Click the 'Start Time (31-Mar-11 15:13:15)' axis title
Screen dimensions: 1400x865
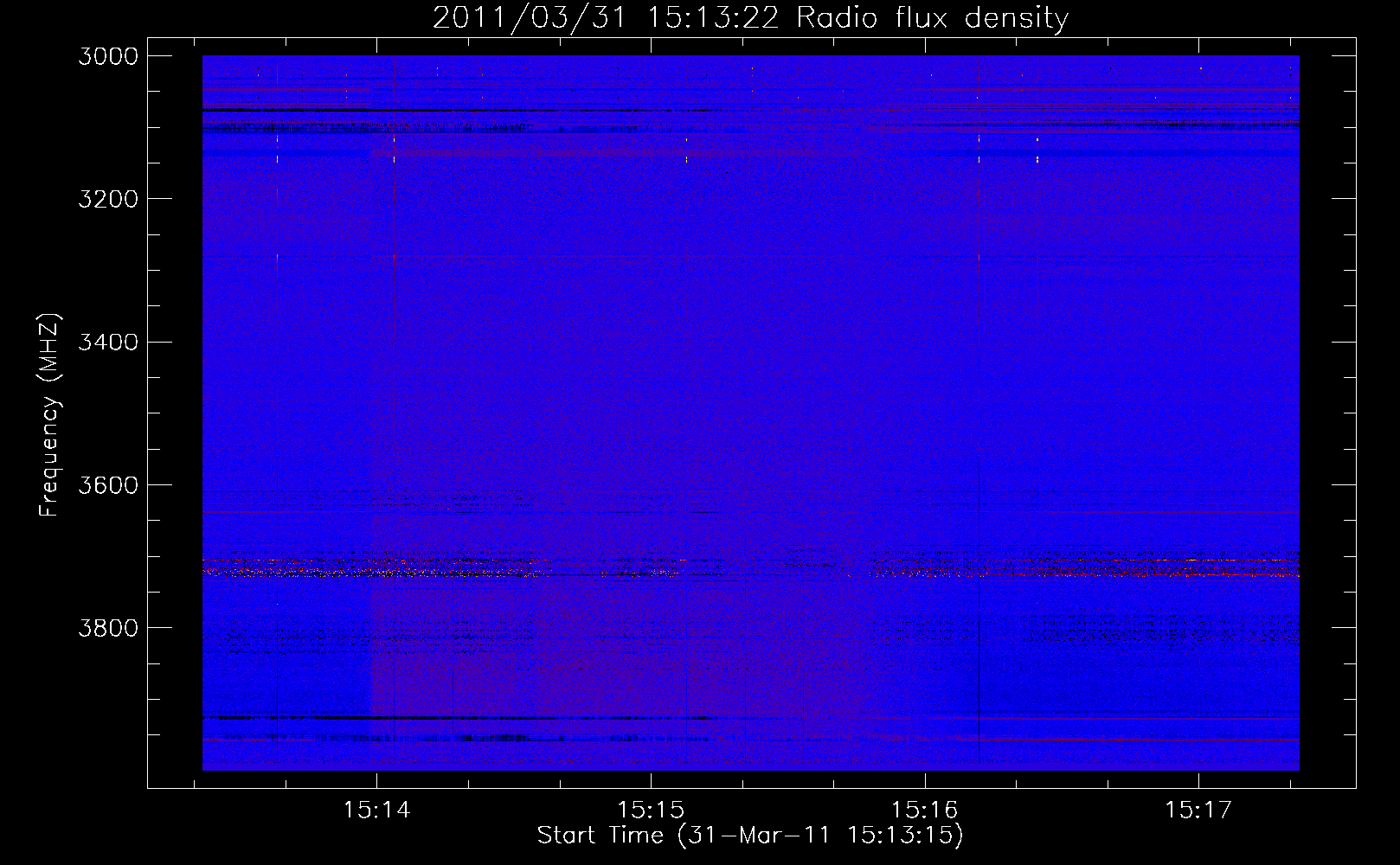750,836
